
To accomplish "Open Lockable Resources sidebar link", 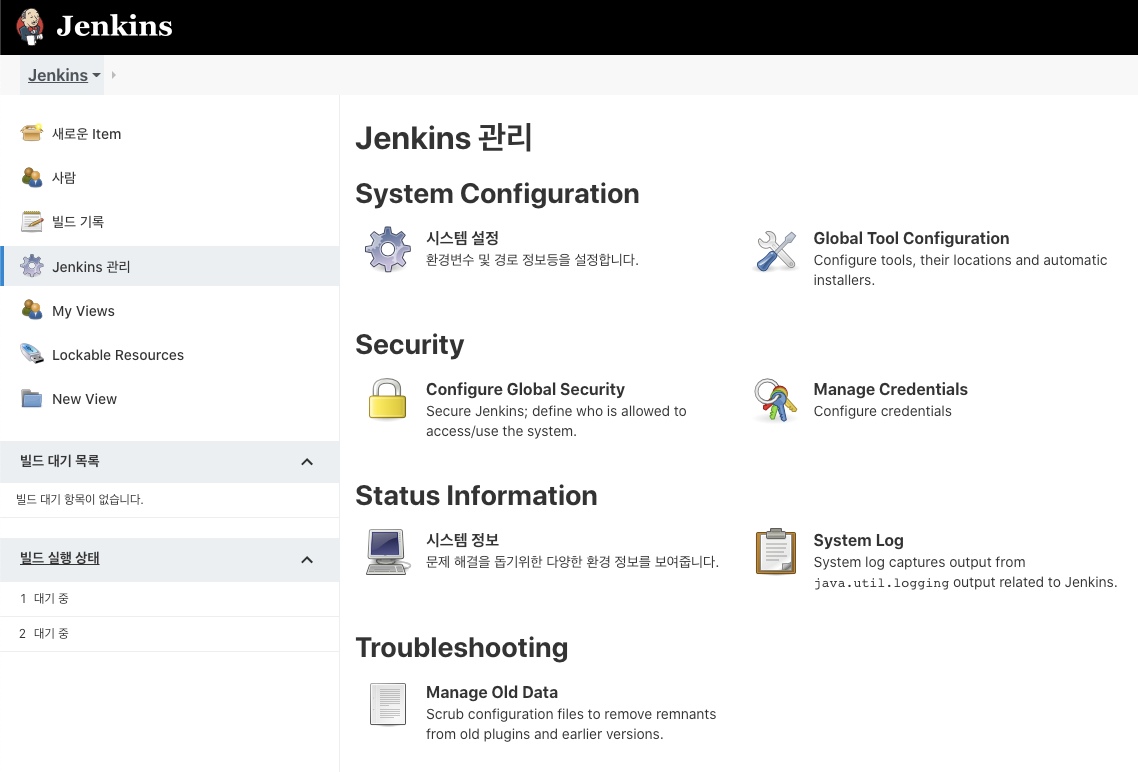I will pyautogui.click(x=118, y=356).
